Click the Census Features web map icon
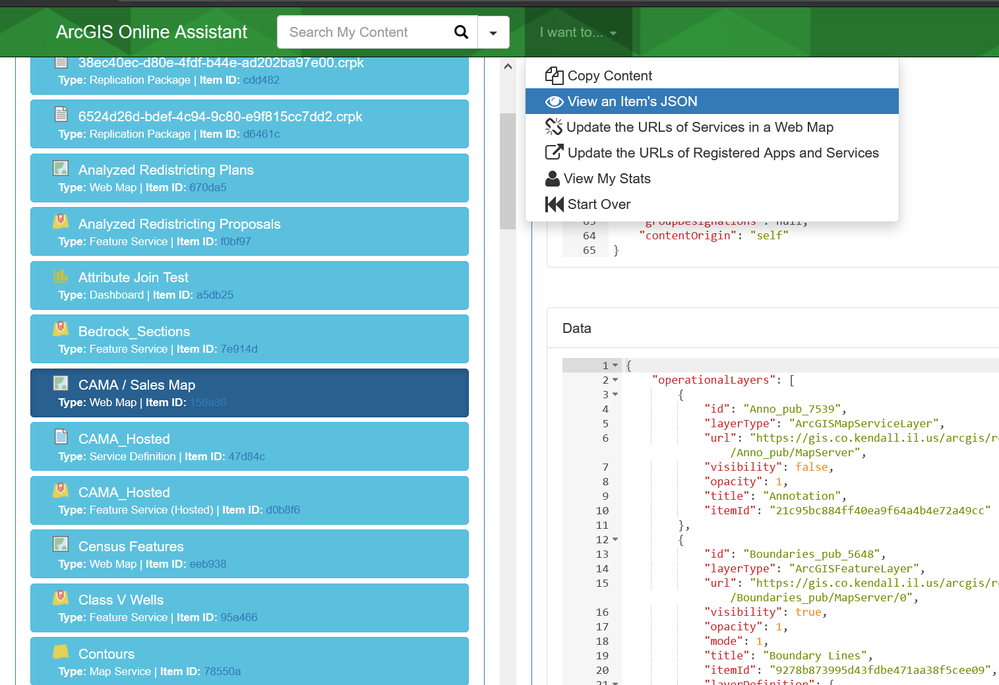999x685 pixels. click(x=61, y=544)
